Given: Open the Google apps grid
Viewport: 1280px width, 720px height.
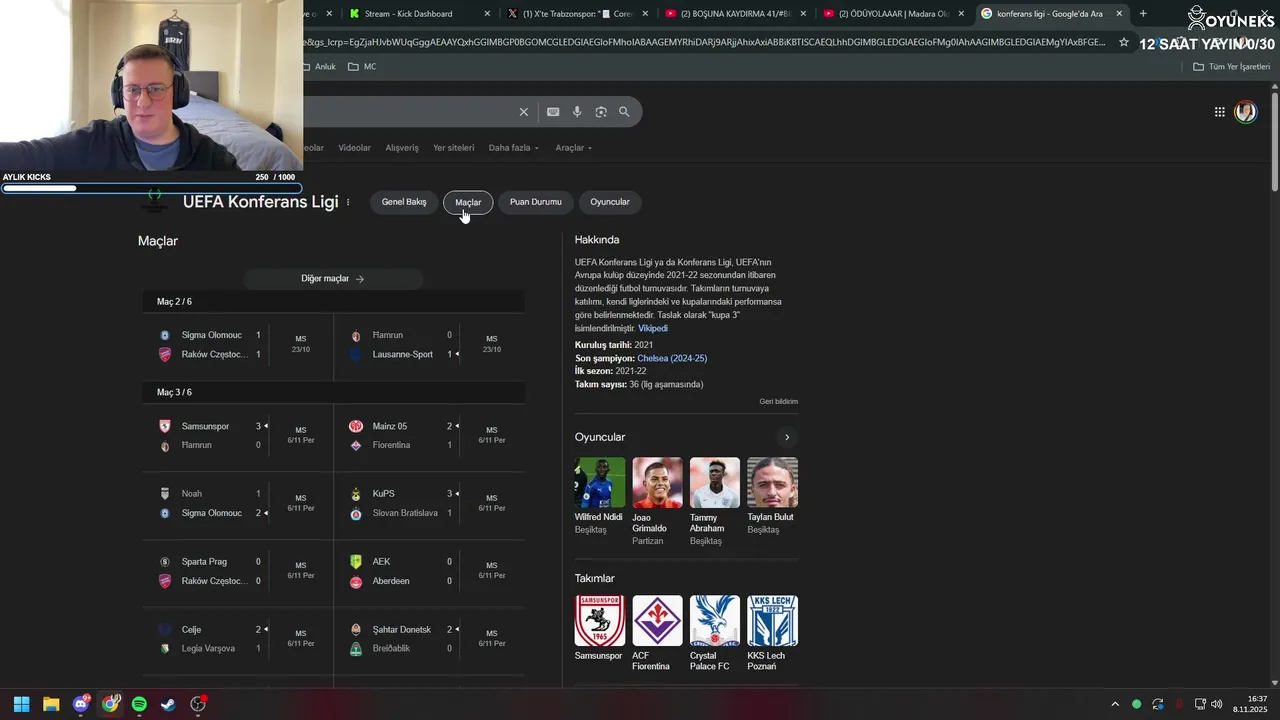Looking at the screenshot, I should pyautogui.click(x=1220, y=112).
